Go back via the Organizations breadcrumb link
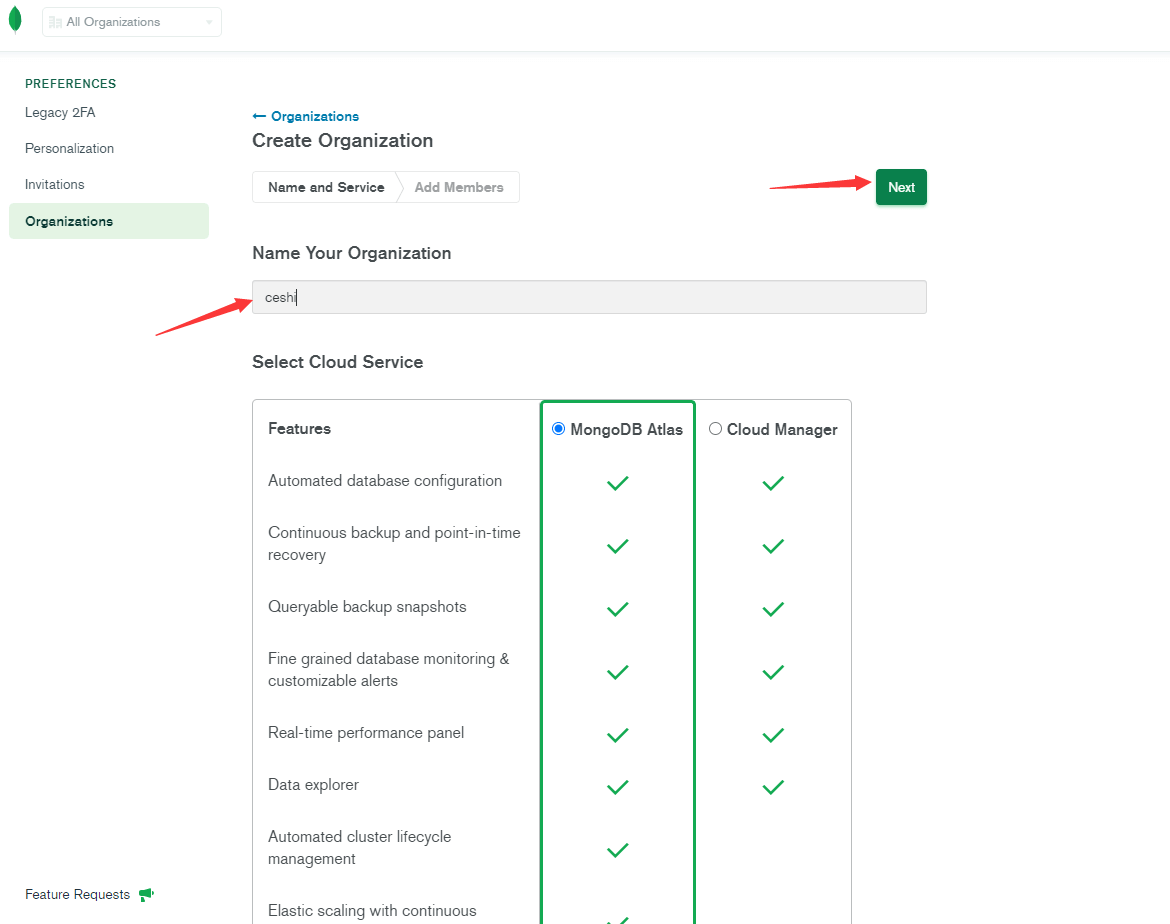 (315, 116)
